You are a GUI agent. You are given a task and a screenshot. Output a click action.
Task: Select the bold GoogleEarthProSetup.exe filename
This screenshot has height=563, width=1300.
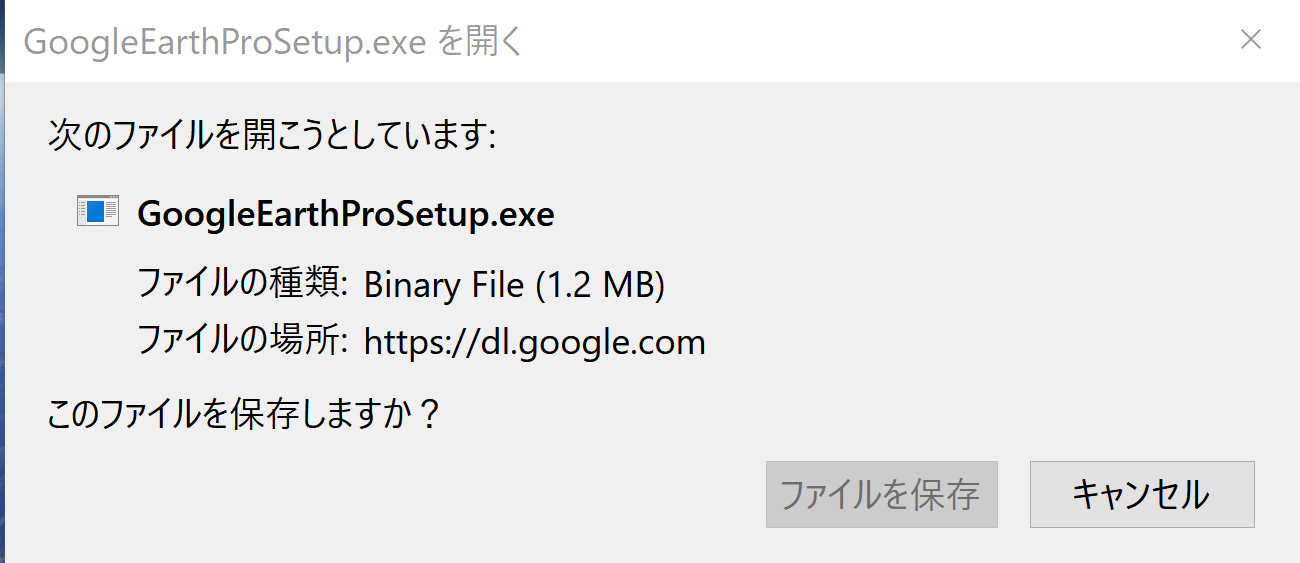pos(345,213)
